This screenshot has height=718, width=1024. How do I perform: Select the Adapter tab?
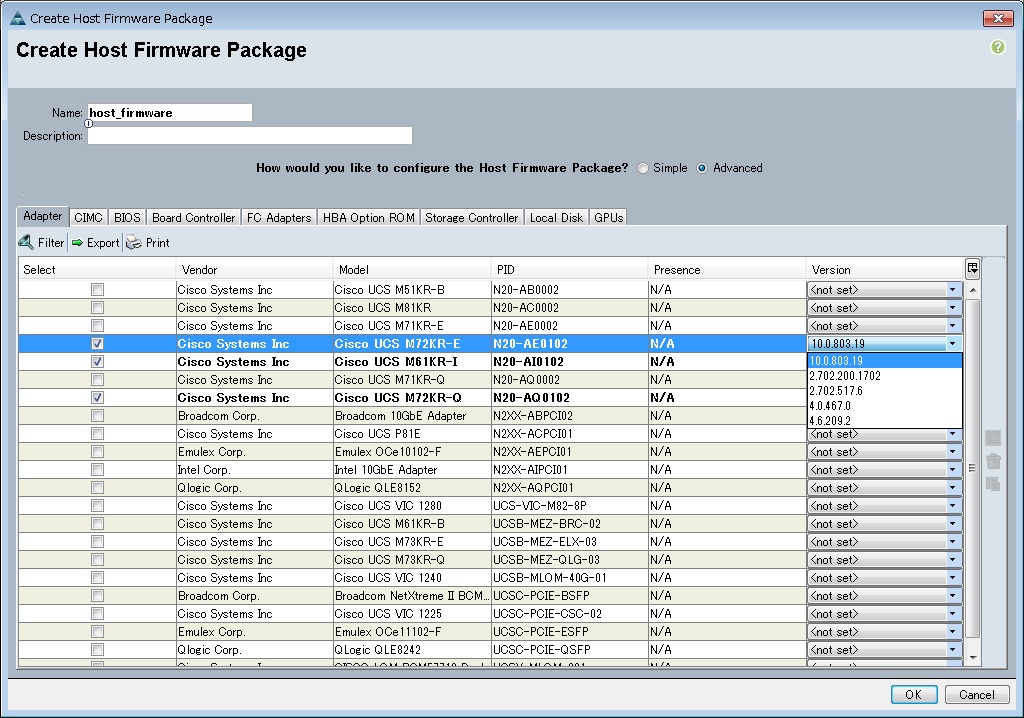42,216
